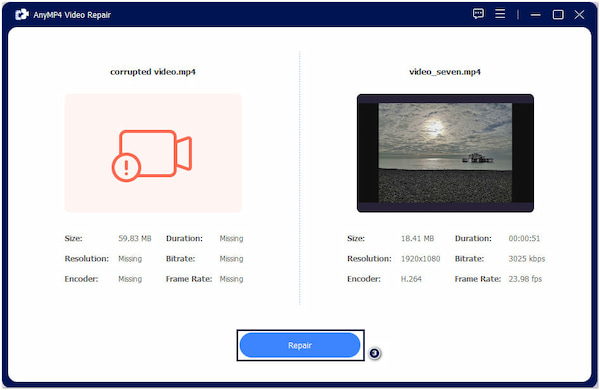Select the step 3 numbered circle marker
The width and height of the screenshot is (600, 390).
pos(375,353)
